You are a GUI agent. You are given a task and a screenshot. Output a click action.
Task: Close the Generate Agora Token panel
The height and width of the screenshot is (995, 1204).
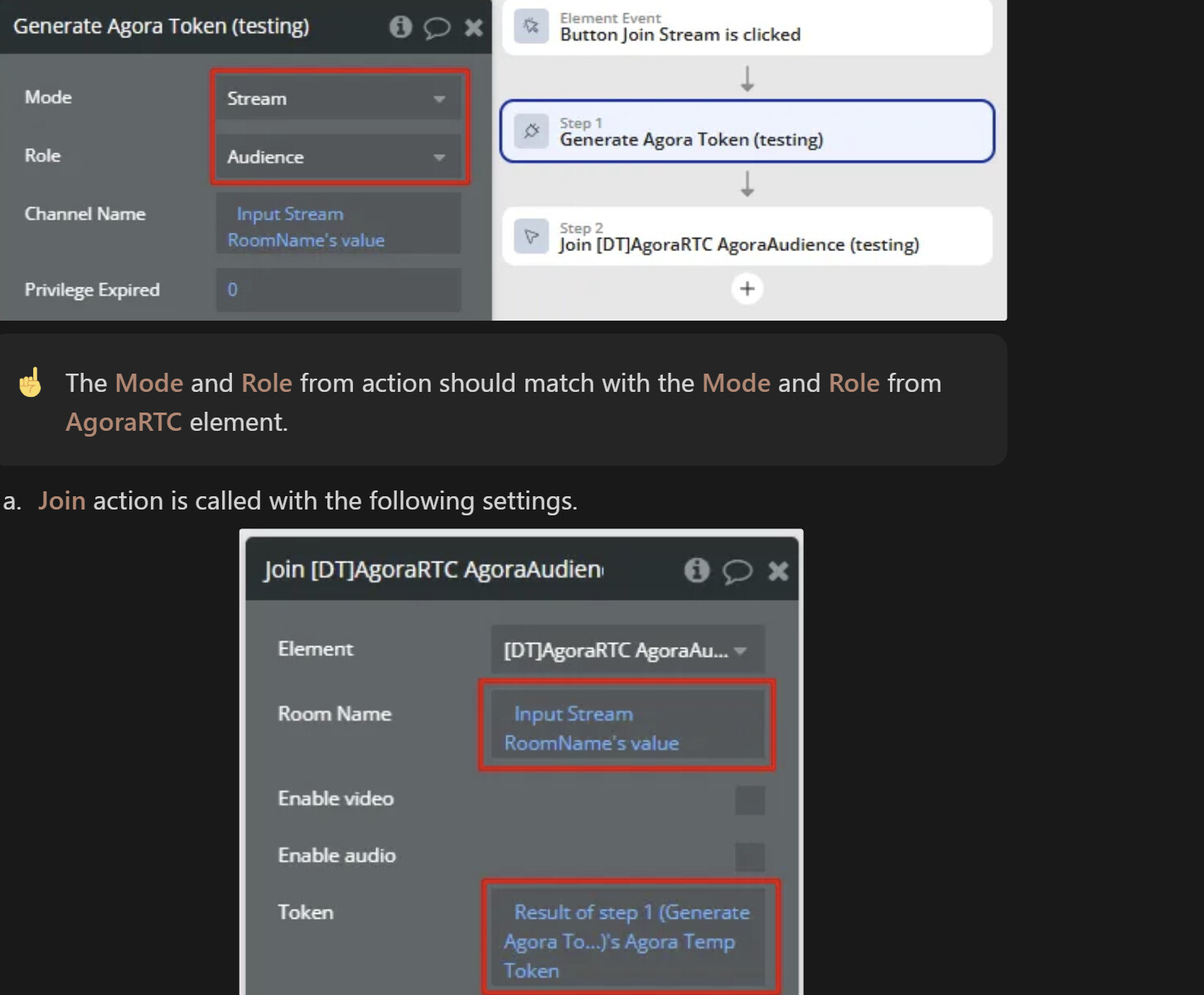474,27
